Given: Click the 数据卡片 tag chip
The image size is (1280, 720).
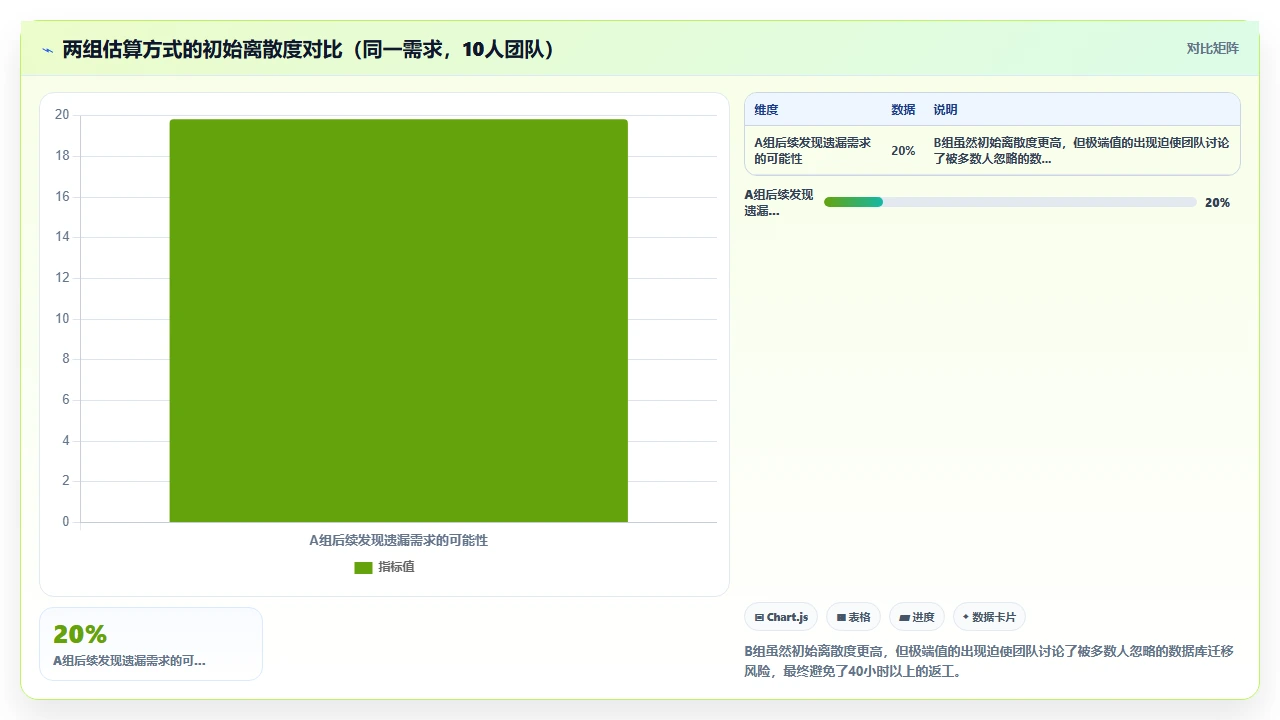Looking at the screenshot, I should (x=989, y=617).
